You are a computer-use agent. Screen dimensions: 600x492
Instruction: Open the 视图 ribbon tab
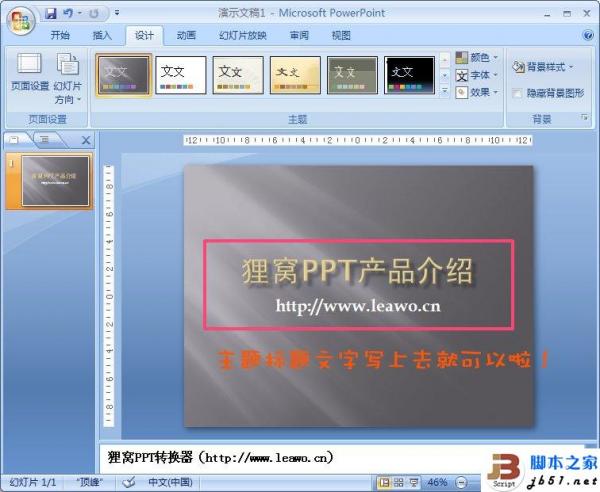pos(341,36)
